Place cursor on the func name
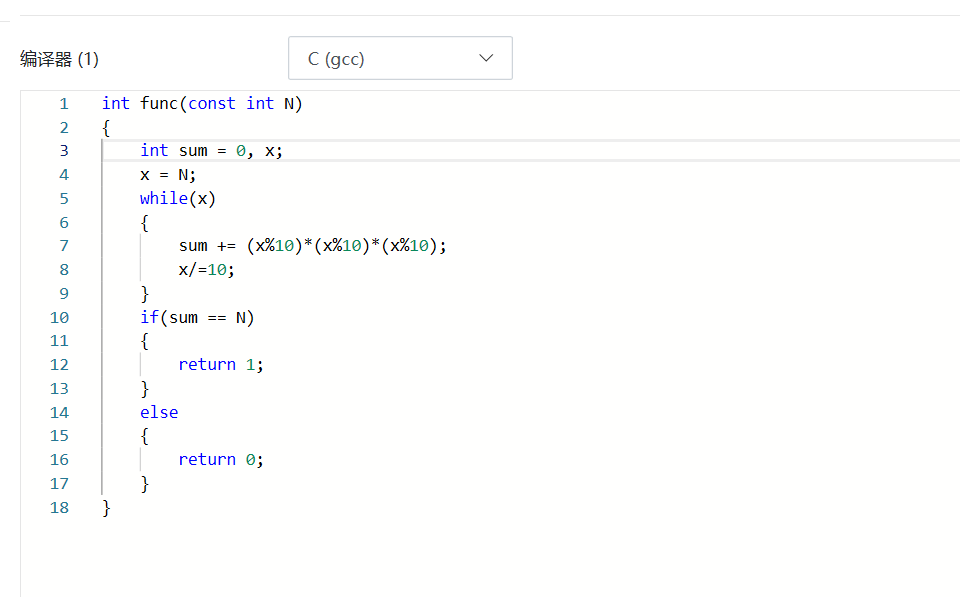 coord(159,103)
